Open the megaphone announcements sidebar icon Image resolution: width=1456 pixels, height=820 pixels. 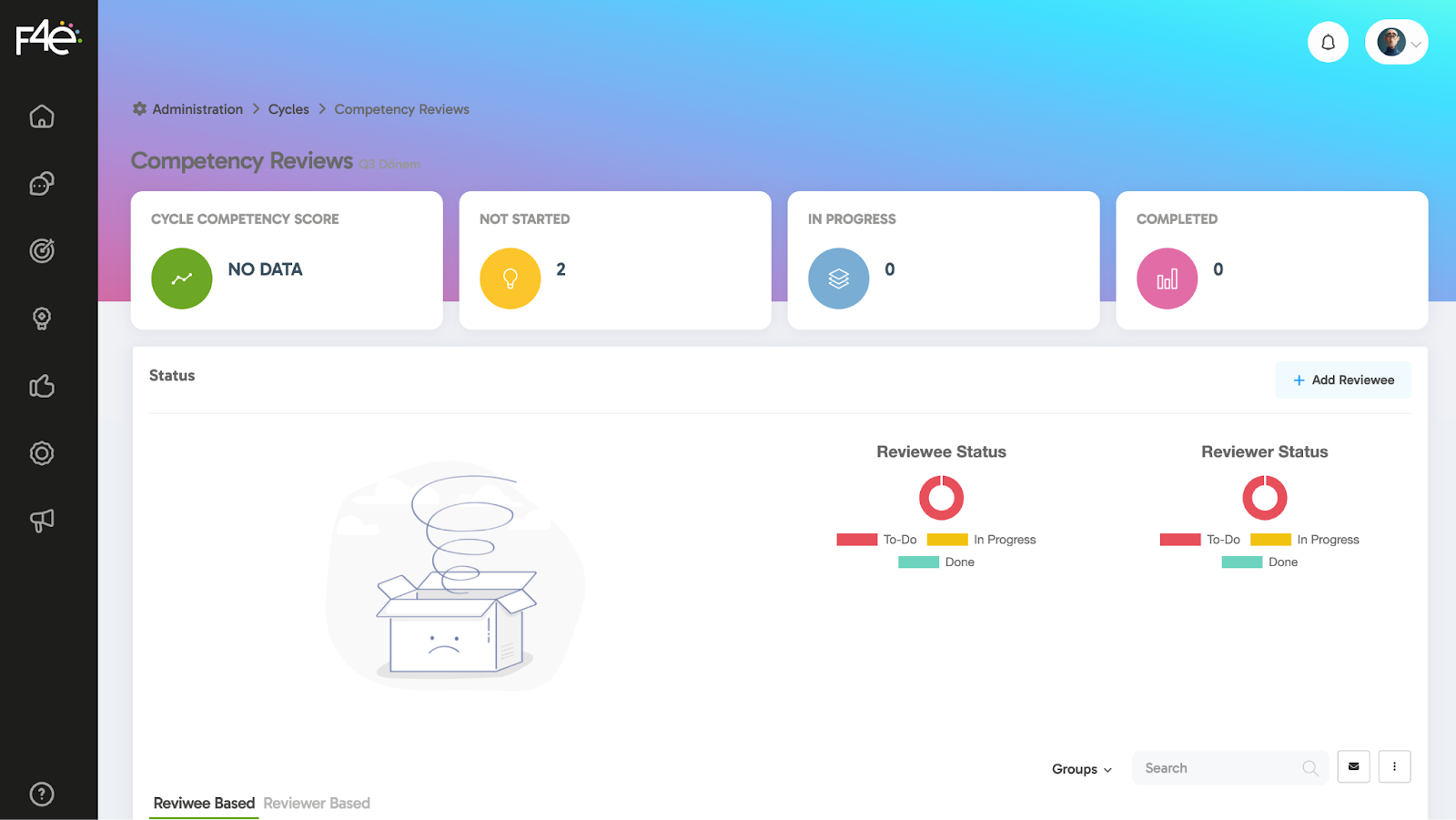pos(42,520)
